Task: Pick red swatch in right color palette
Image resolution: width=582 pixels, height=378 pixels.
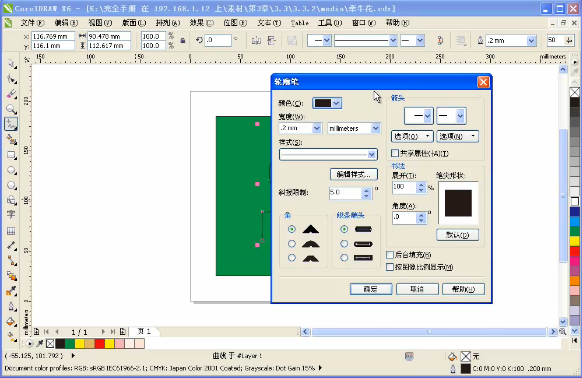Action: 575,251
